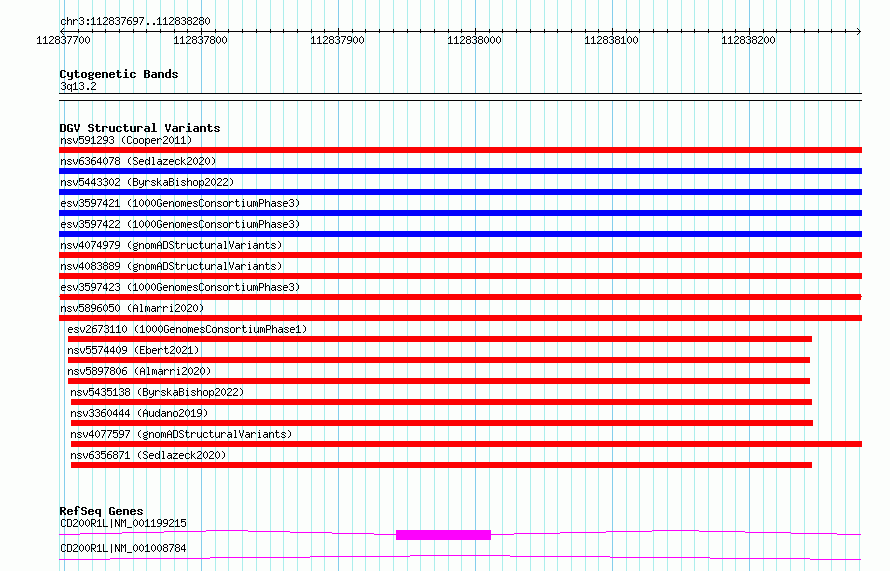The height and width of the screenshot is (571, 890).
Task: Click the red bar under nsv4077597
Action: [467, 444]
